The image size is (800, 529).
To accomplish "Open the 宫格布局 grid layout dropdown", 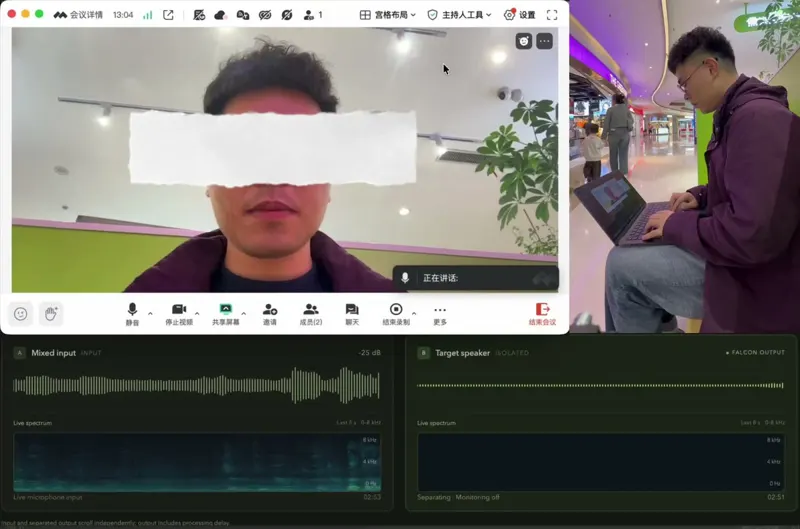I will (x=388, y=15).
